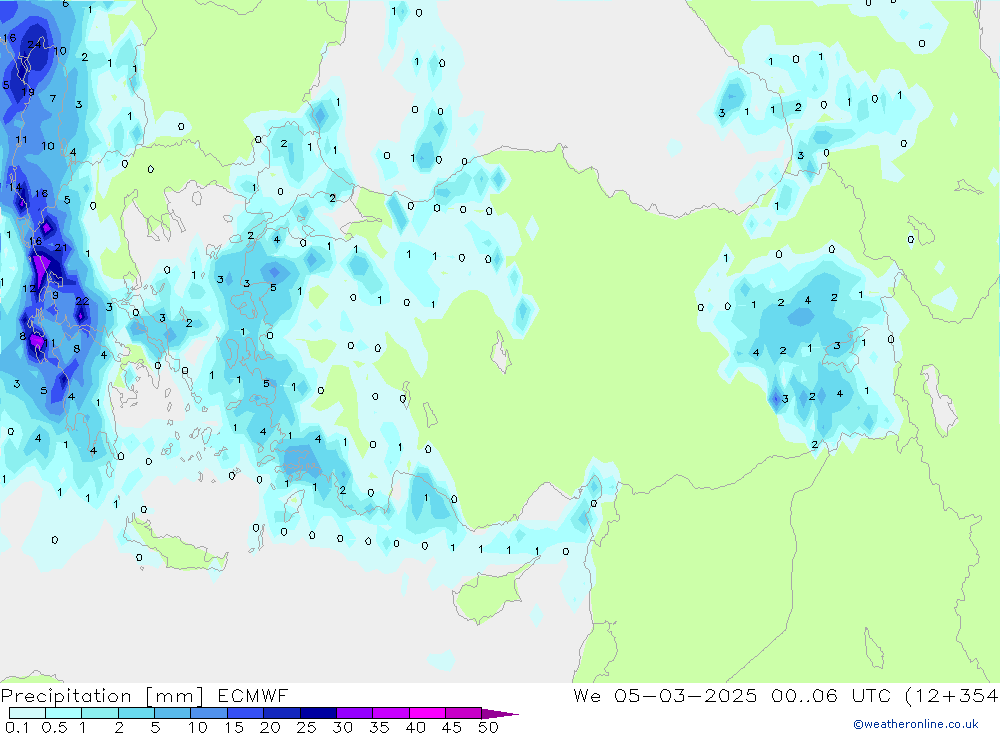Click the legend scale label '25'

click(306, 727)
